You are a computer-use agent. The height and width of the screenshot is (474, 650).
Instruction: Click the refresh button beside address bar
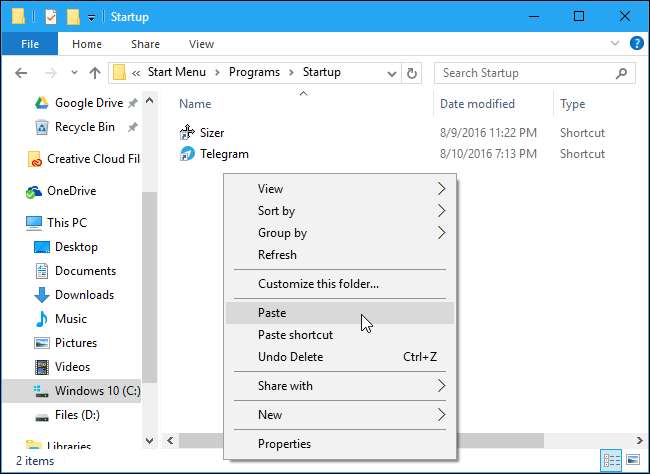pos(411,72)
